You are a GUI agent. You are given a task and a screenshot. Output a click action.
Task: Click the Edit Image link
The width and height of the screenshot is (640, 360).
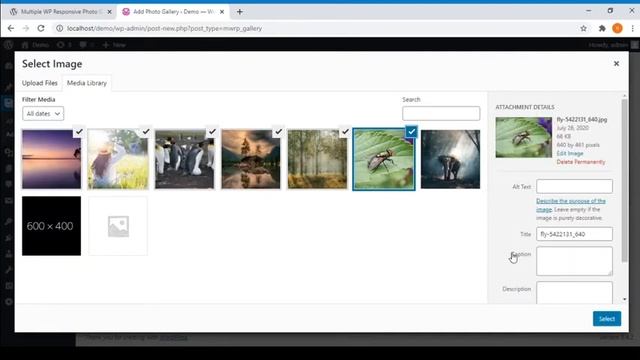570,153
